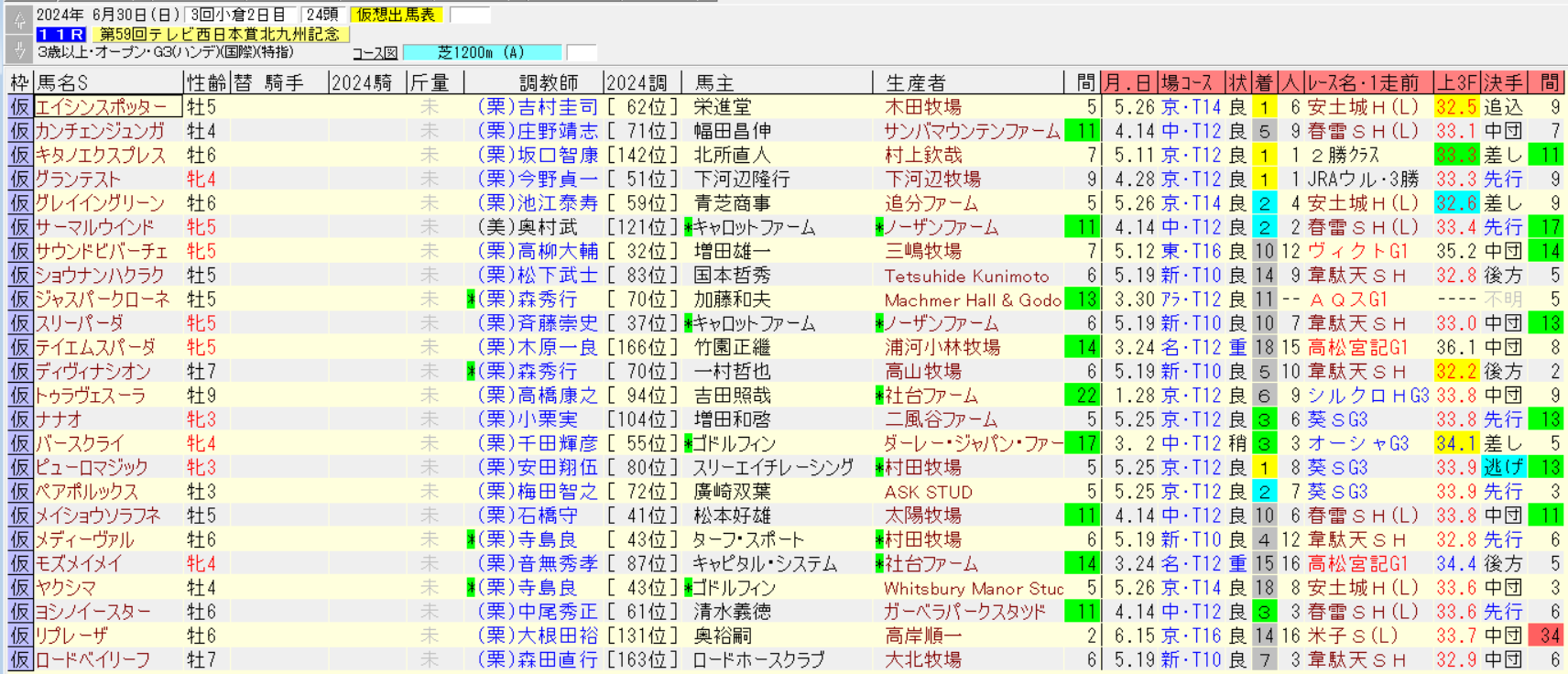Click trainer (栗)坂口智康
This screenshot has height=674, width=1568.
point(538,155)
